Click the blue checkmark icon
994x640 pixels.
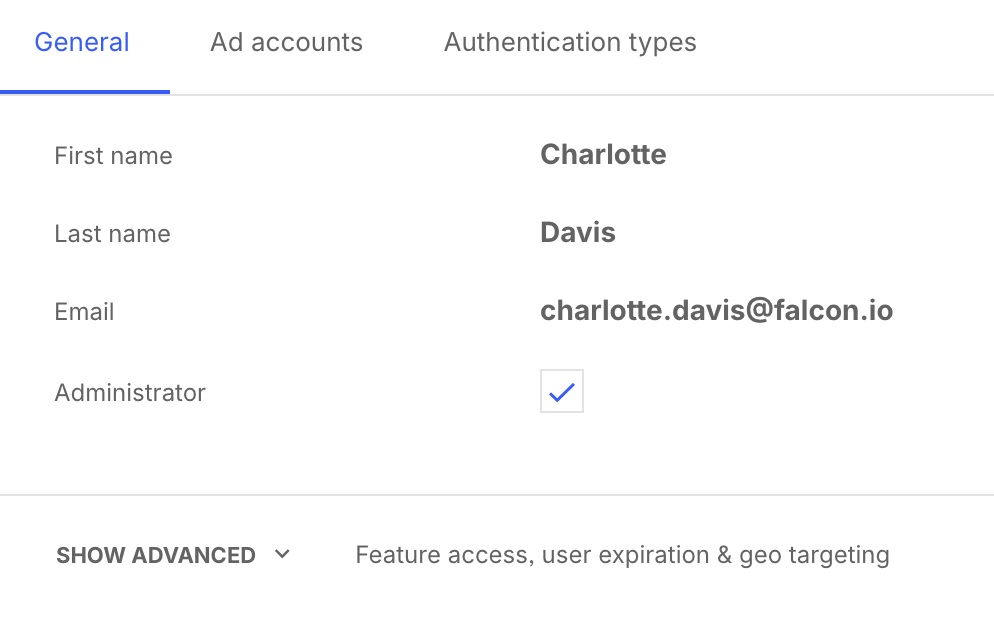[562, 392]
